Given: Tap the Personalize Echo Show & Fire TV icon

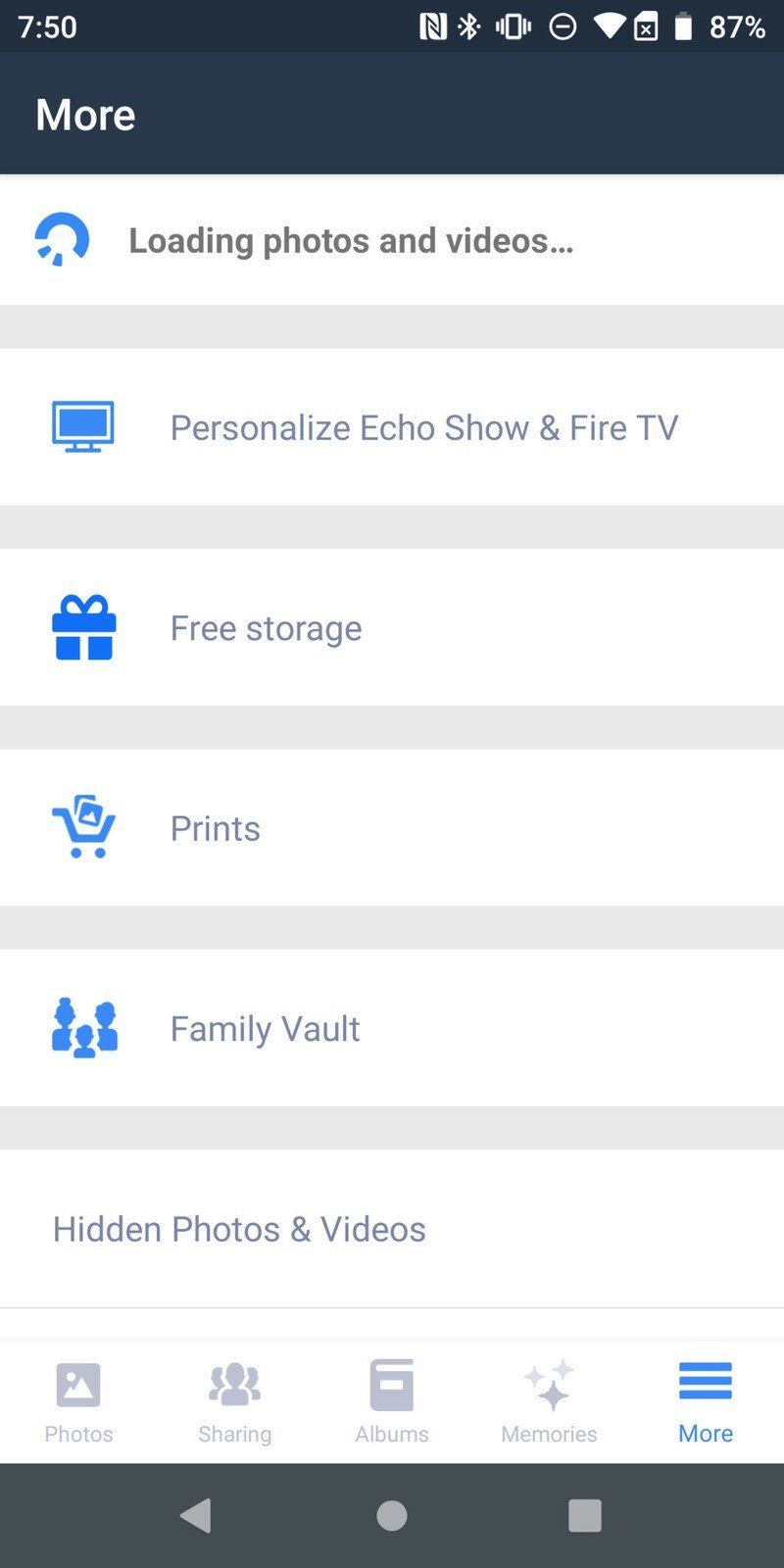Looking at the screenshot, I should tap(82, 425).
